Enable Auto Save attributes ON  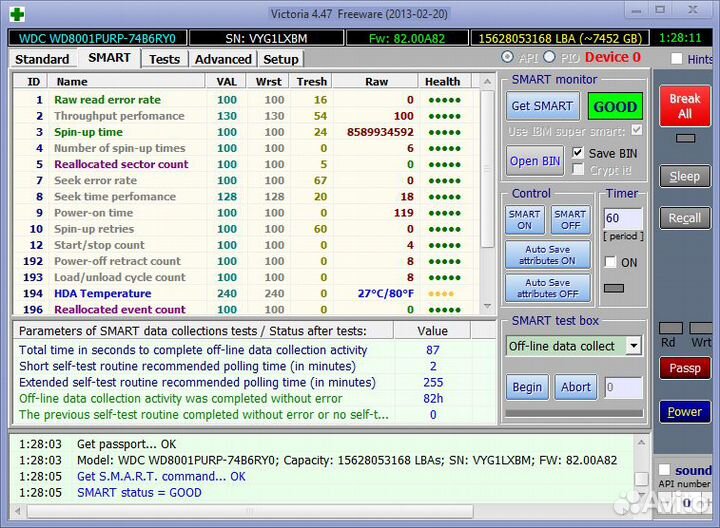tap(548, 255)
